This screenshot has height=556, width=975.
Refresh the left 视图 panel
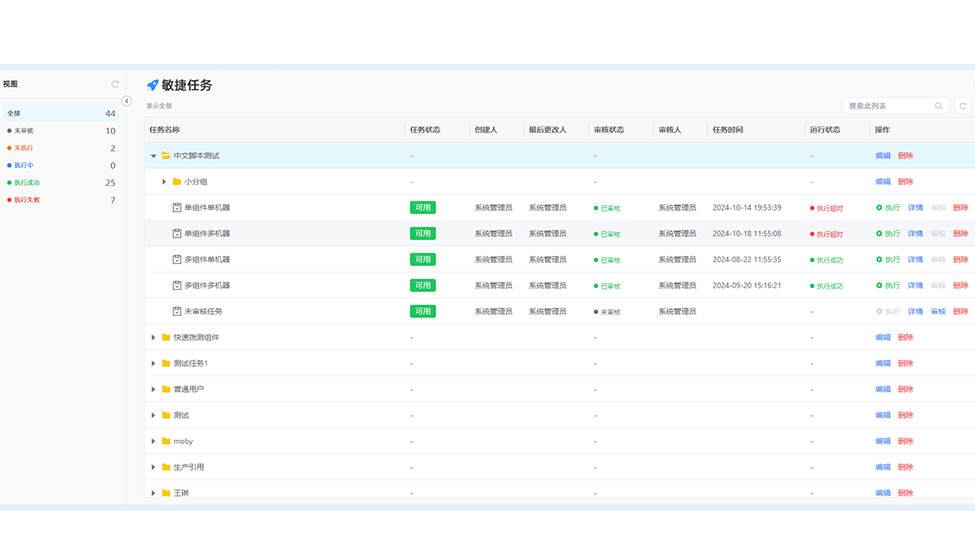[x=115, y=84]
